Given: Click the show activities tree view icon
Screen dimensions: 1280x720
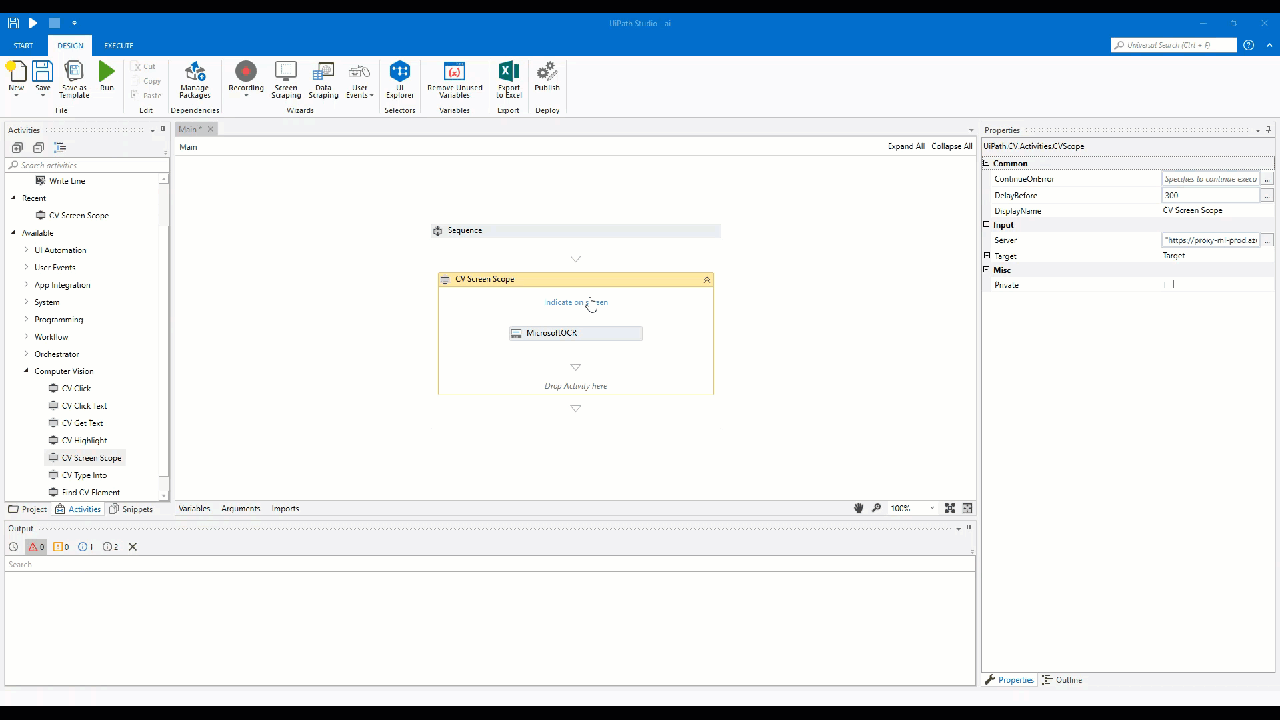Looking at the screenshot, I should (60, 147).
